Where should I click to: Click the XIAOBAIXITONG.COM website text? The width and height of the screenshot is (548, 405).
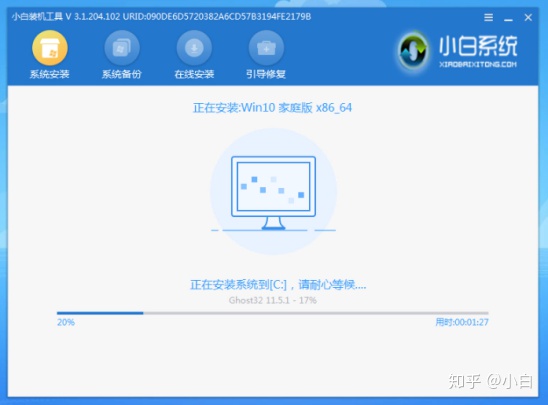pos(478,64)
